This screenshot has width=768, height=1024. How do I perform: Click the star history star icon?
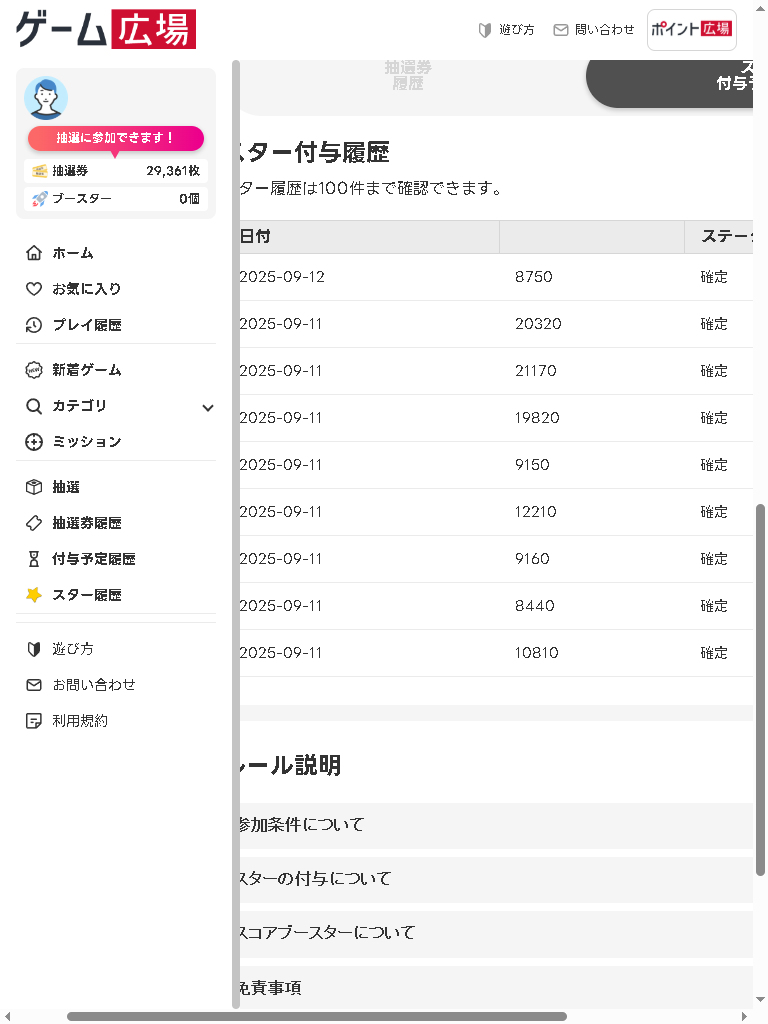point(34,595)
